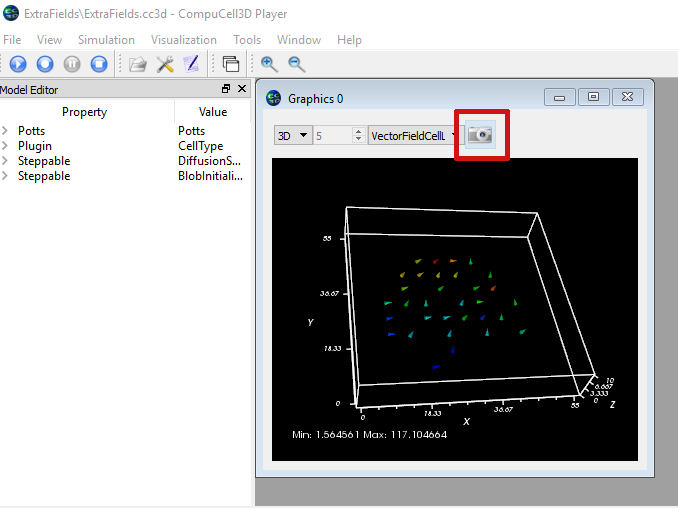The width and height of the screenshot is (678, 508).
Task: Open the 3D projection dropdown
Action: point(293,134)
